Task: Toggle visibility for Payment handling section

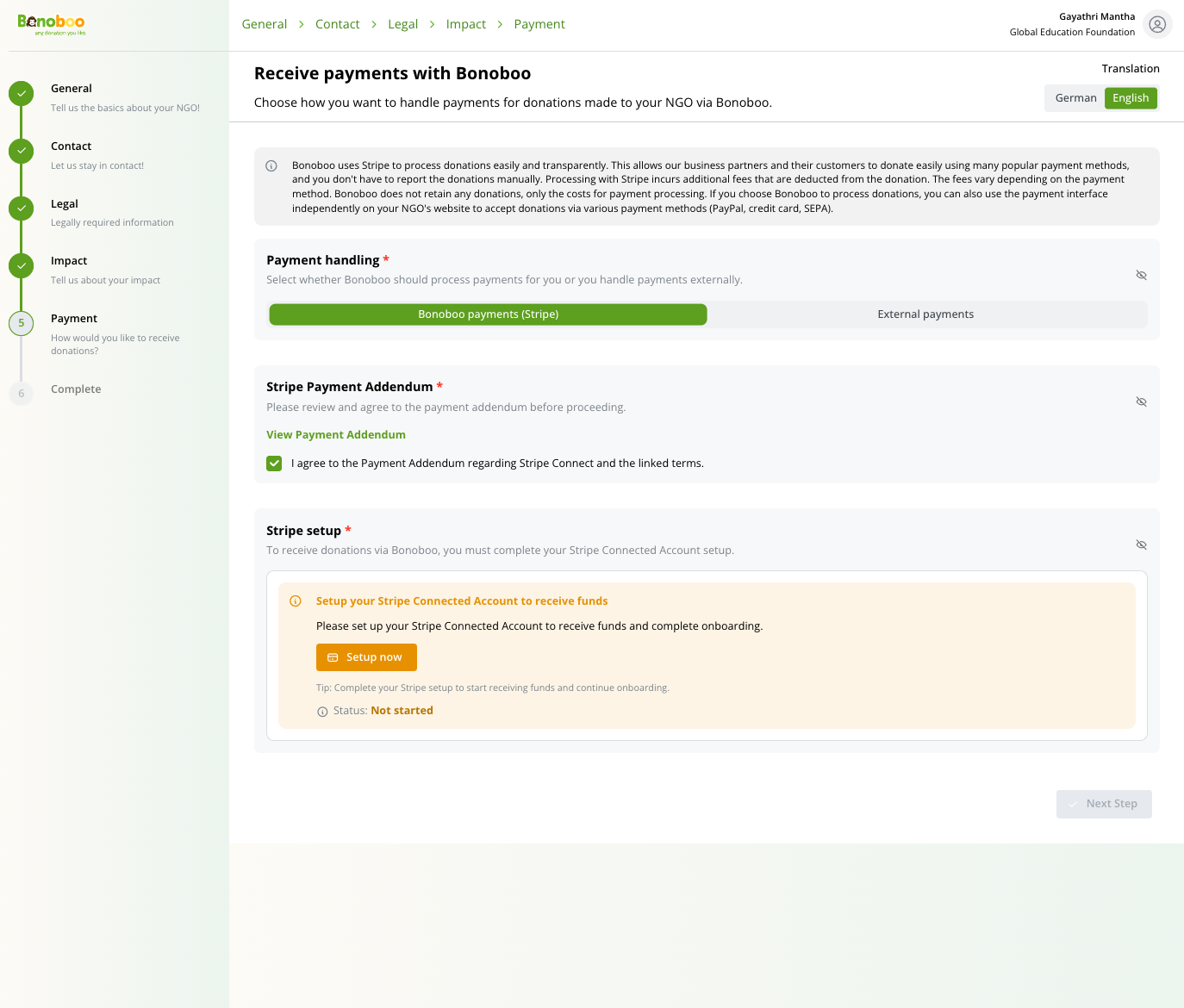Action: [x=1141, y=275]
